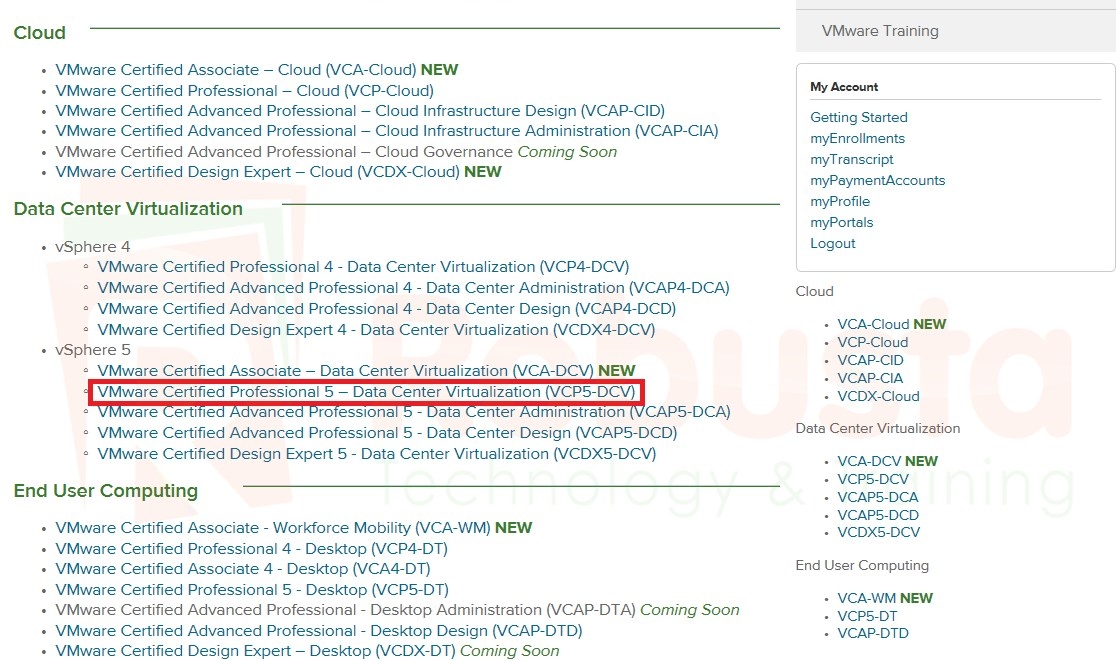Viewport: 1116px width, 661px height.
Task: Open Advanced Professional – Cloud Infrastructure Design link
Action: 360,111
